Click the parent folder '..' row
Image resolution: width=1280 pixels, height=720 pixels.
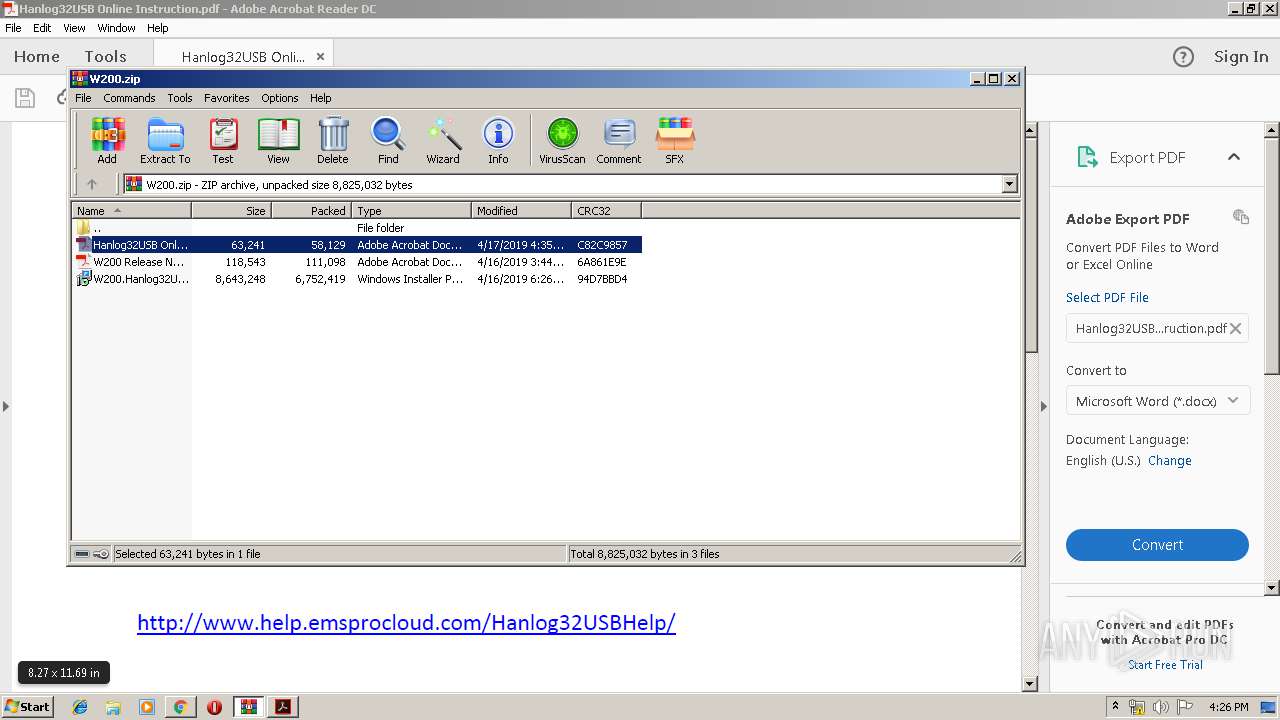coord(358,228)
